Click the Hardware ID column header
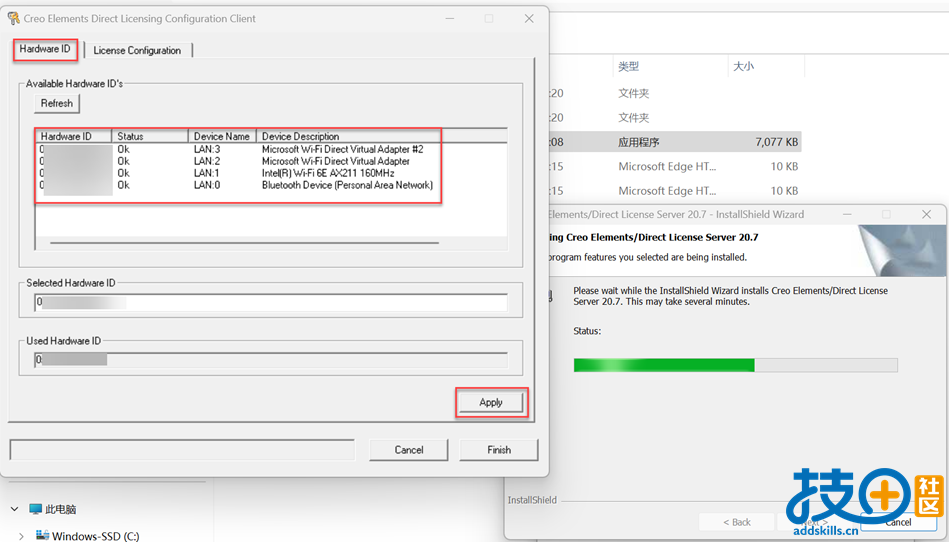Screen dimensions: 950x542 coord(74,136)
